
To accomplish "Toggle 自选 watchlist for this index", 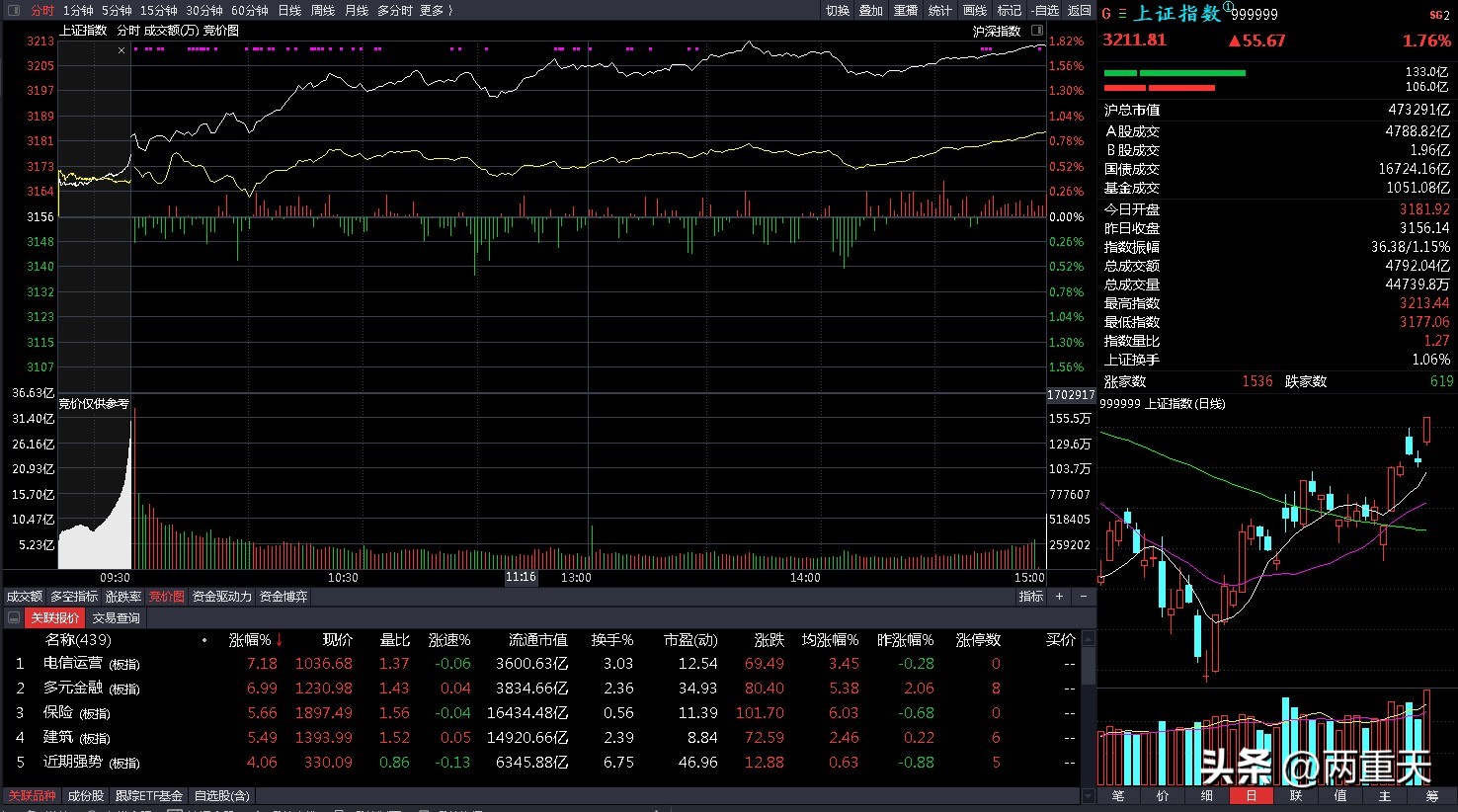I will tap(1045, 10).
